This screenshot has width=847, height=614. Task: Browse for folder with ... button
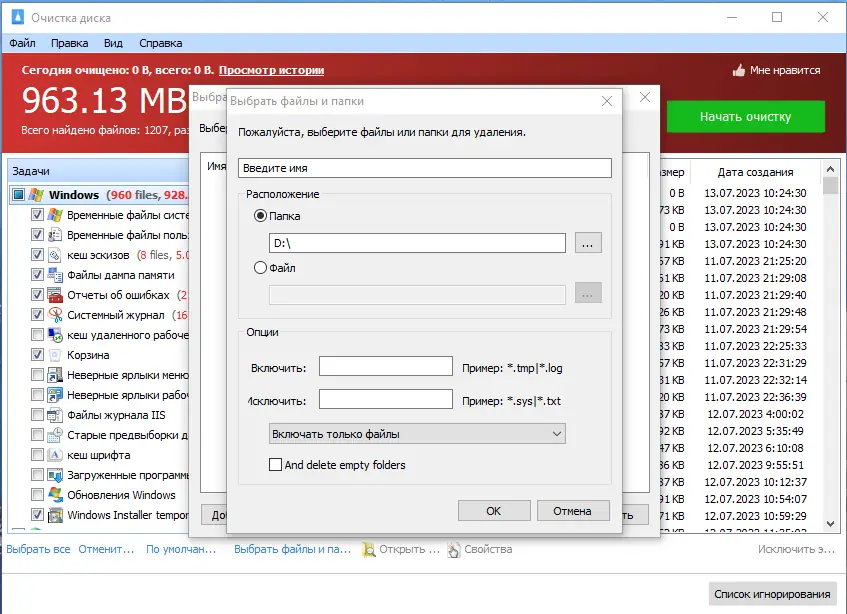click(x=588, y=243)
